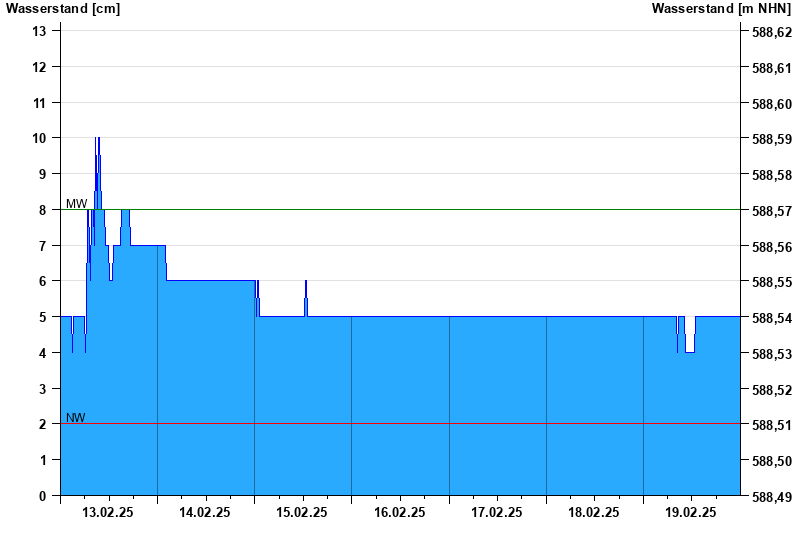The height and width of the screenshot is (550, 800).
Task: Click left axis value 8
Action: click(42, 210)
